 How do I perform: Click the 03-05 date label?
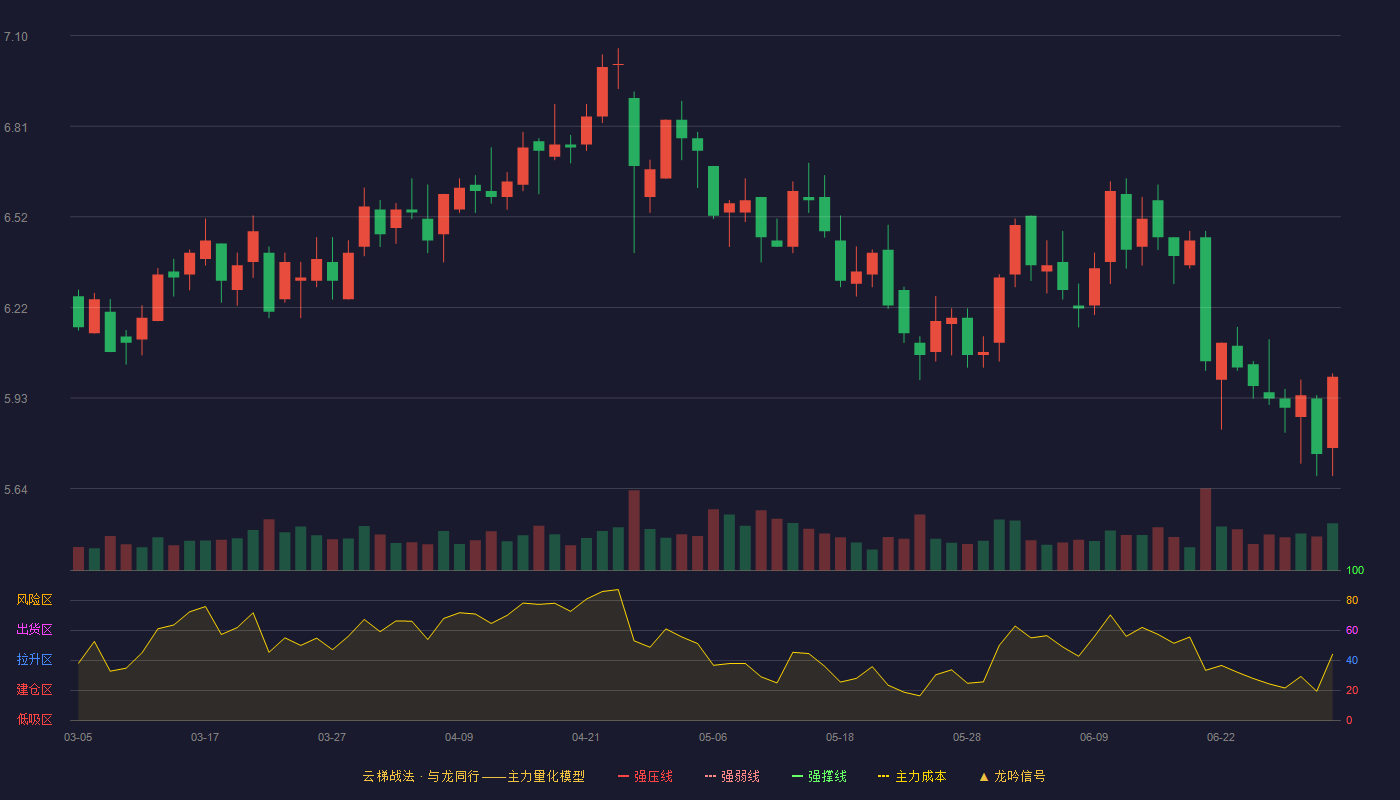[x=78, y=737]
